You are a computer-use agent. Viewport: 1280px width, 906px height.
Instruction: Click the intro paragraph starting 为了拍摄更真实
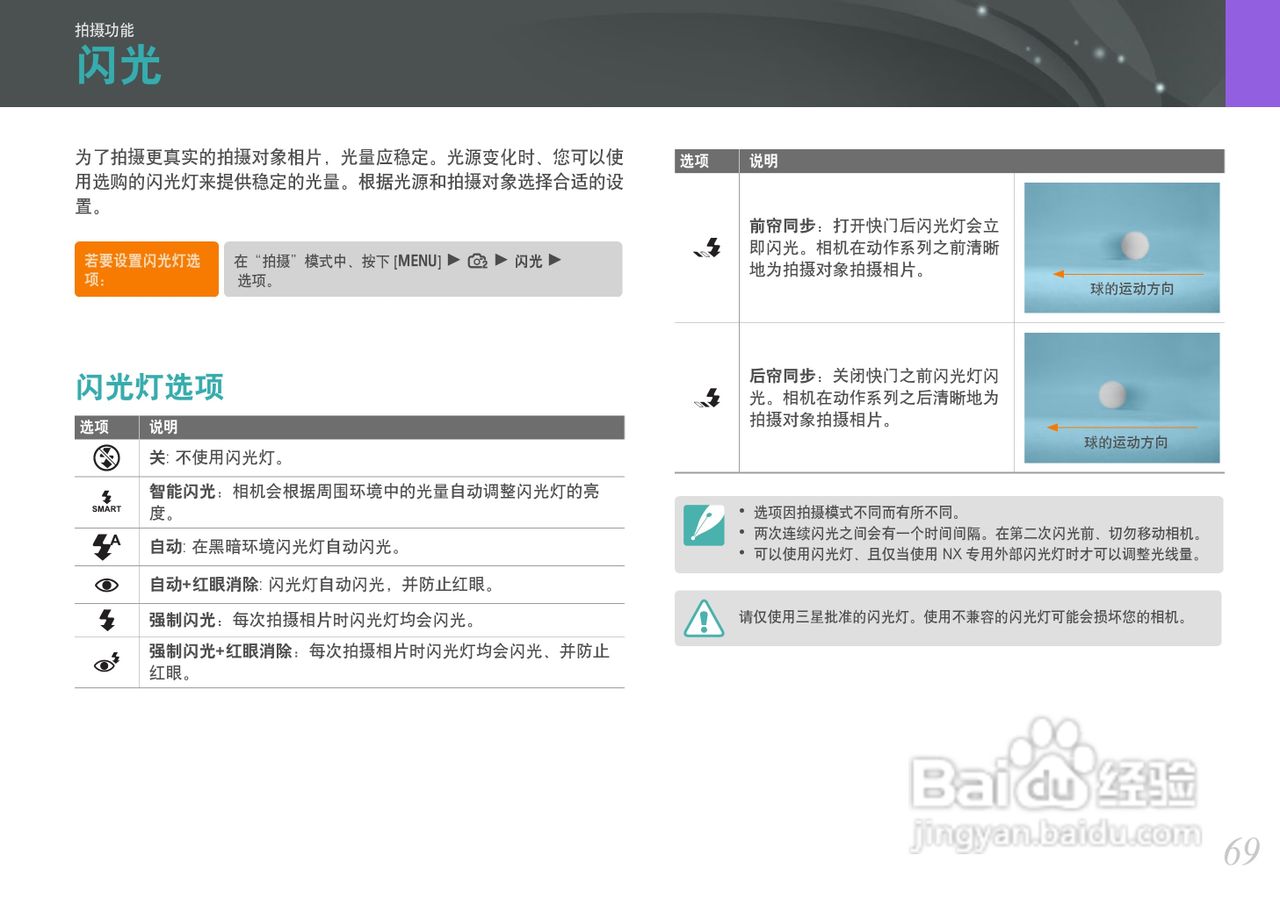click(350, 182)
